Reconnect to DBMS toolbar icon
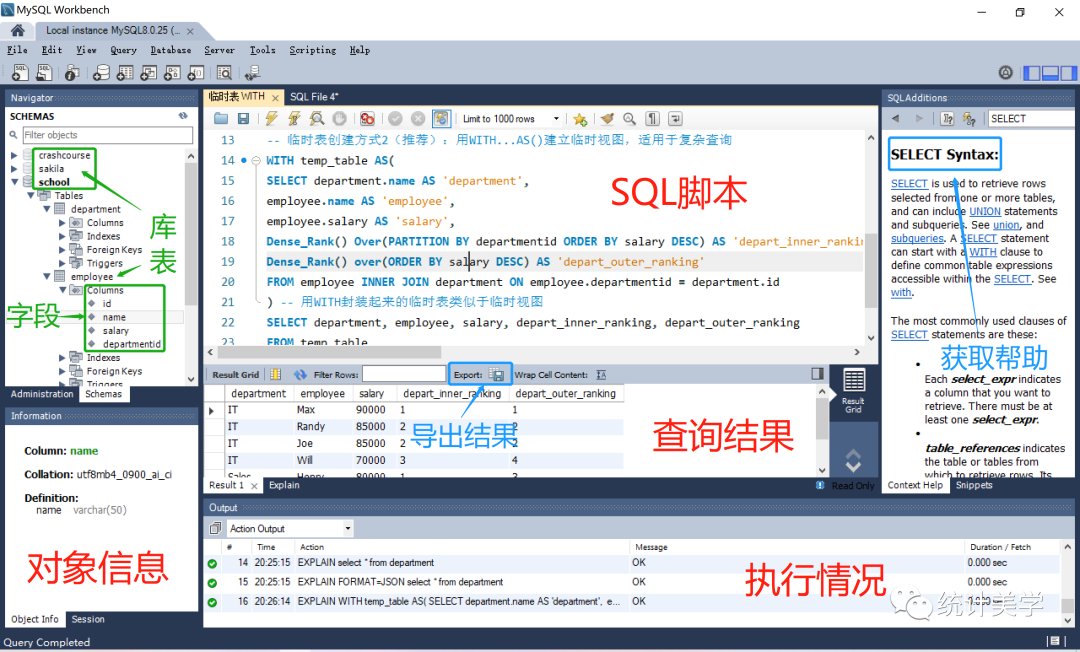This screenshot has width=1080, height=652. coord(252,72)
